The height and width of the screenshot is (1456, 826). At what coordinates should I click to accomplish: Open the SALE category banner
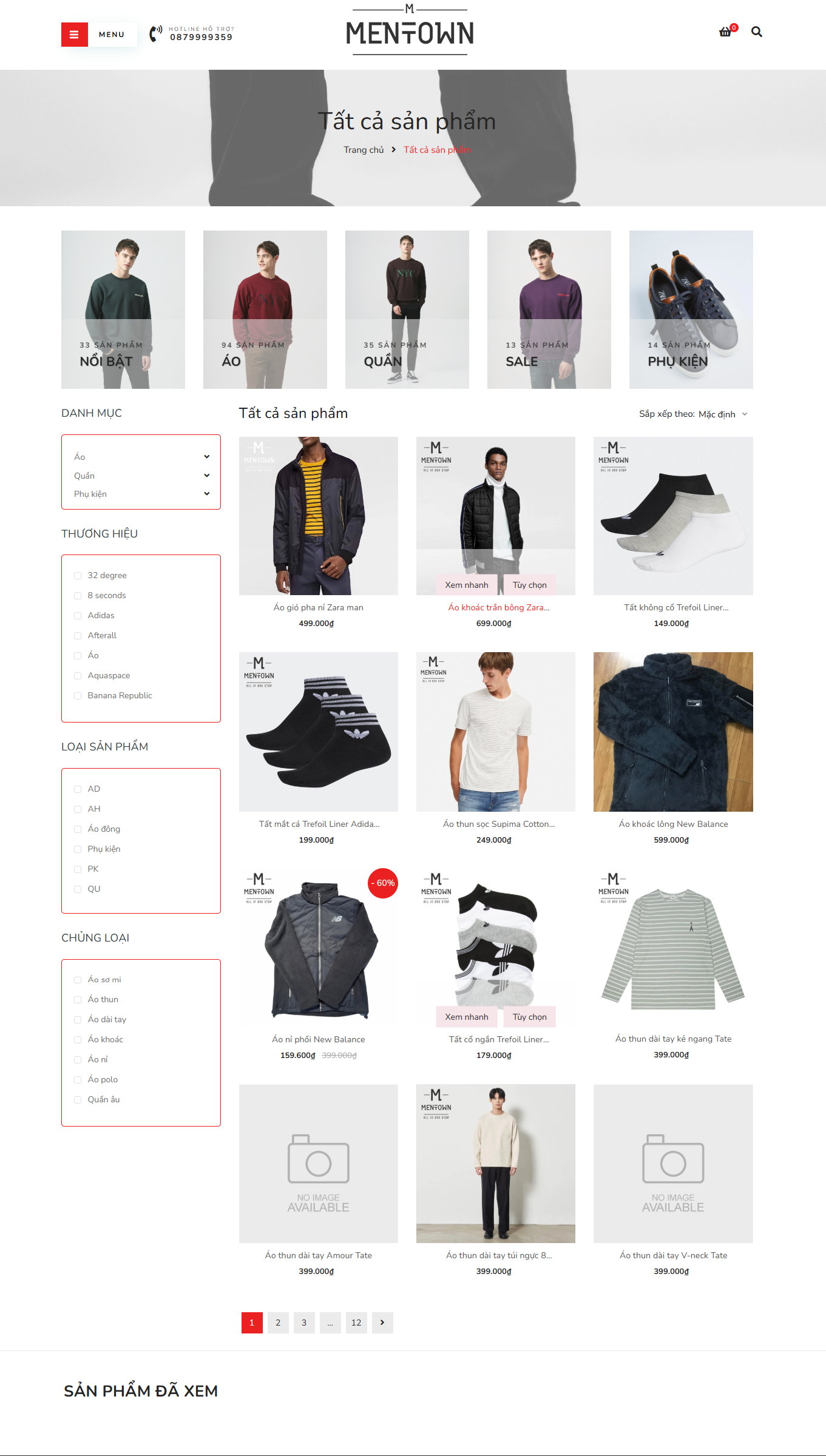pos(549,309)
